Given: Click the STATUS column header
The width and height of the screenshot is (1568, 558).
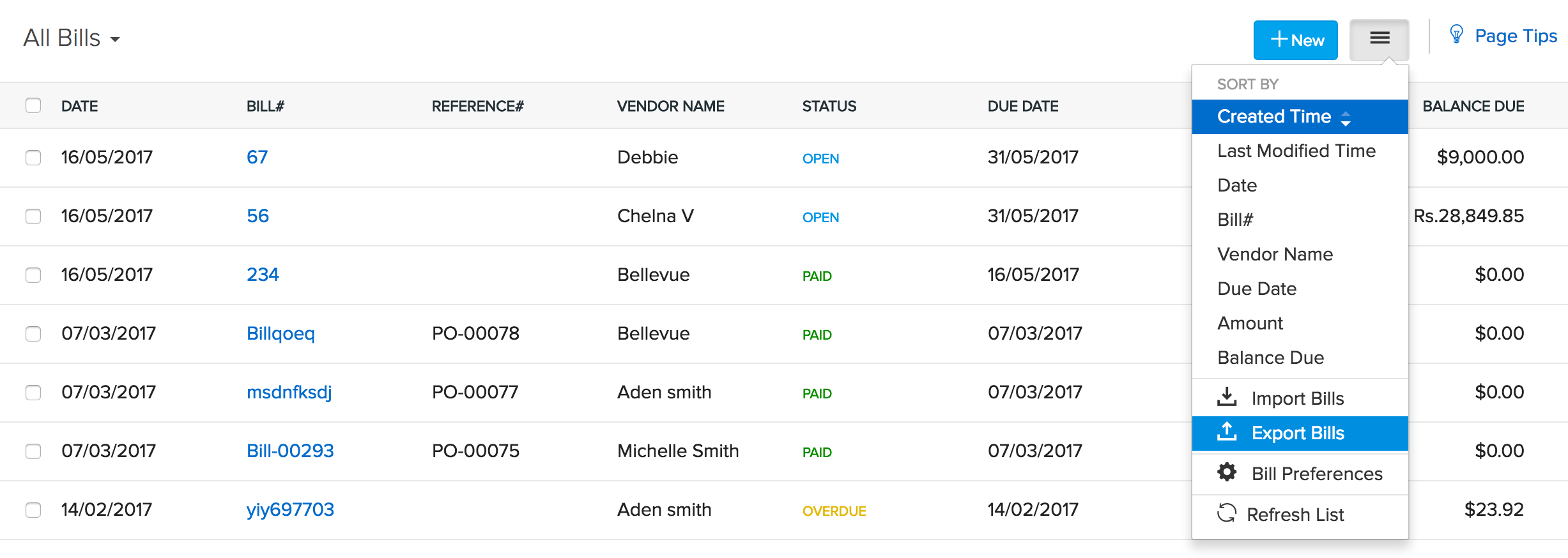Looking at the screenshot, I should (x=829, y=106).
